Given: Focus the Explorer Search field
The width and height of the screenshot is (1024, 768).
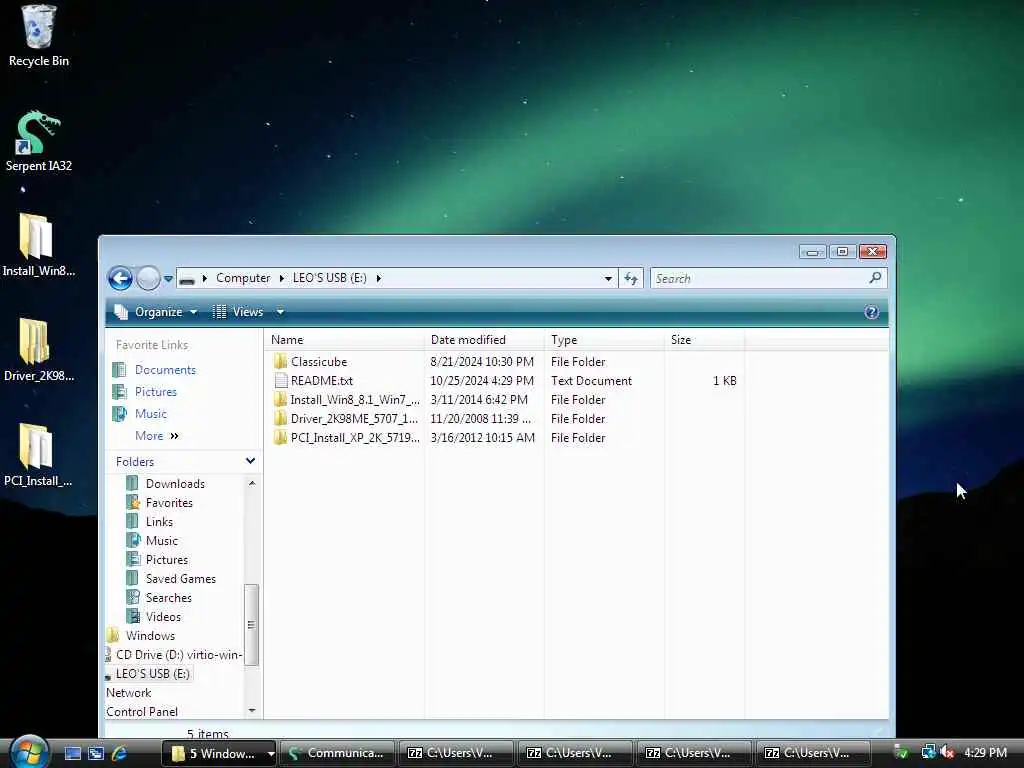Looking at the screenshot, I should point(759,279).
